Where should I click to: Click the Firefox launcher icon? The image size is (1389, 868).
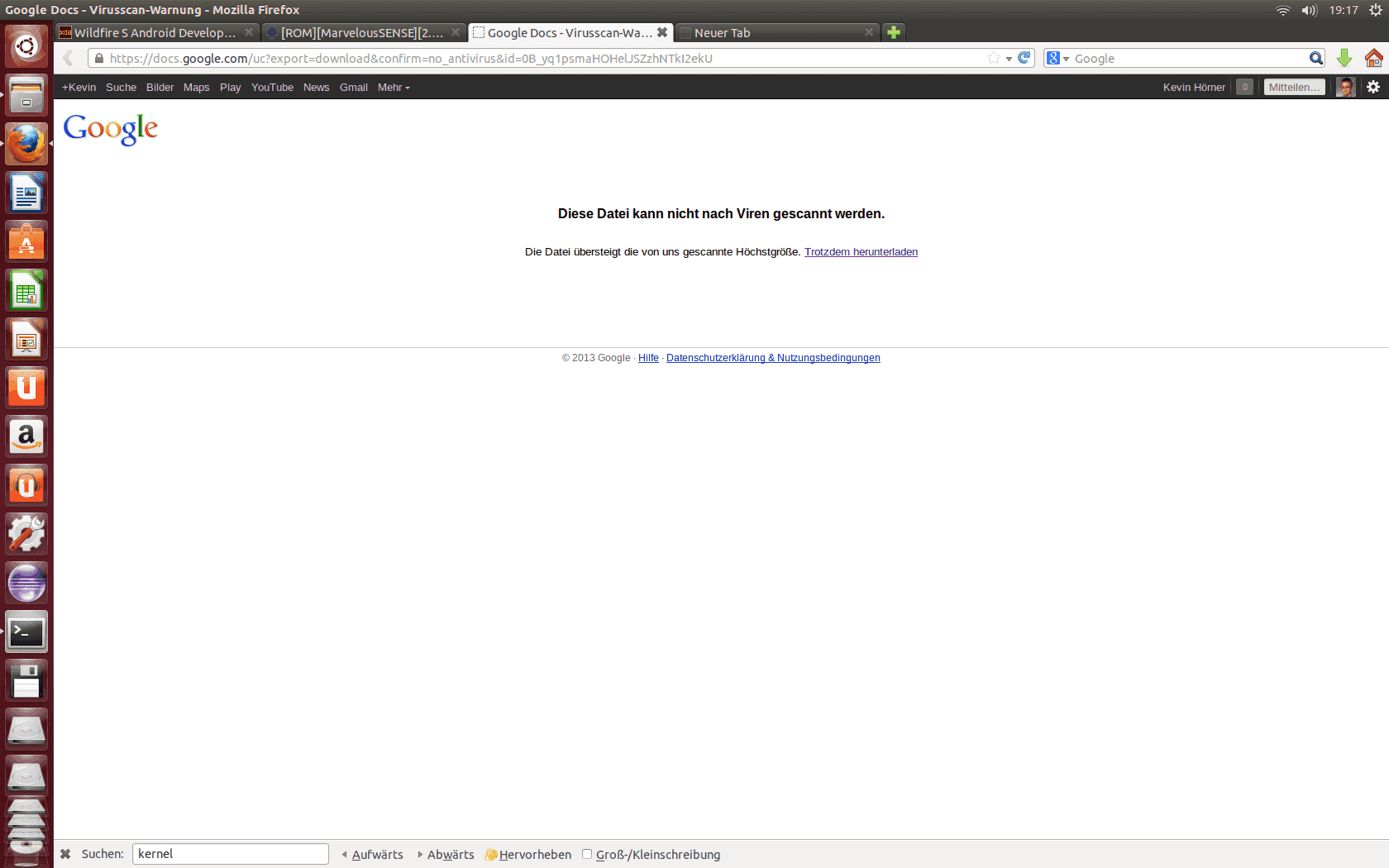(26, 144)
